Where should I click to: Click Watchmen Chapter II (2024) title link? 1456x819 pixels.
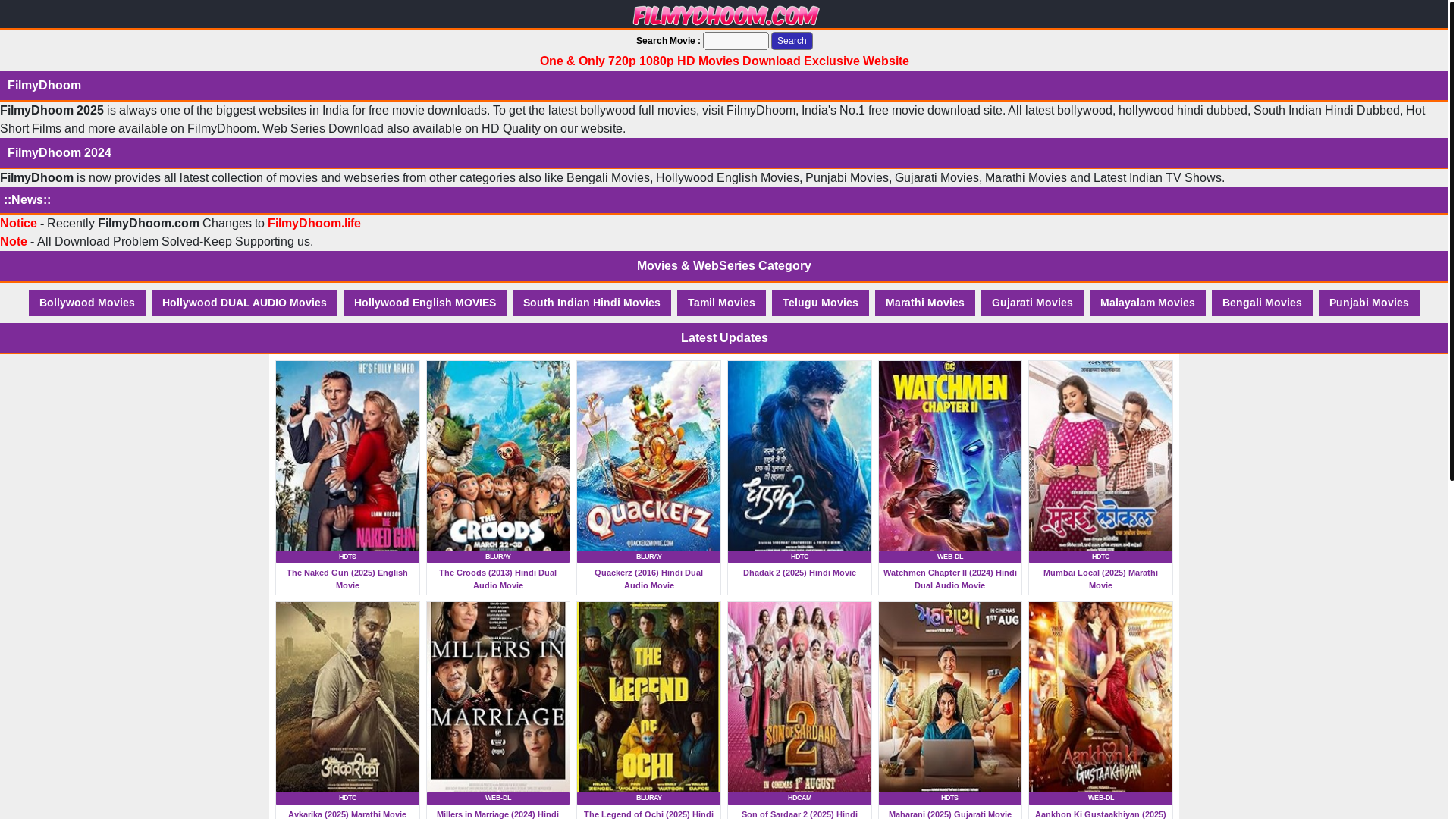pyautogui.click(x=950, y=579)
